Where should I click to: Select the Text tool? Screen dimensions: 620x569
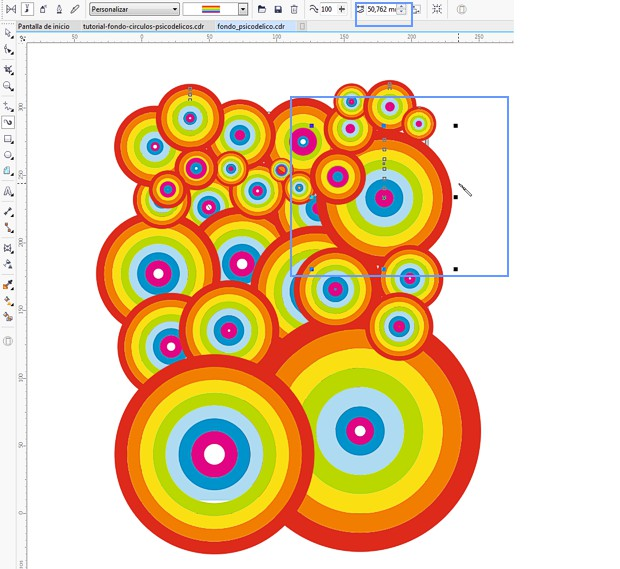[x=9, y=190]
